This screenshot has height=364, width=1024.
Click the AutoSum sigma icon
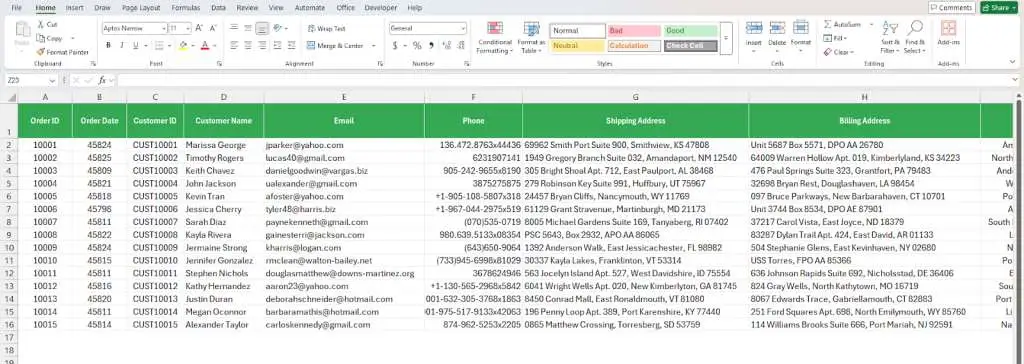point(827,24)
